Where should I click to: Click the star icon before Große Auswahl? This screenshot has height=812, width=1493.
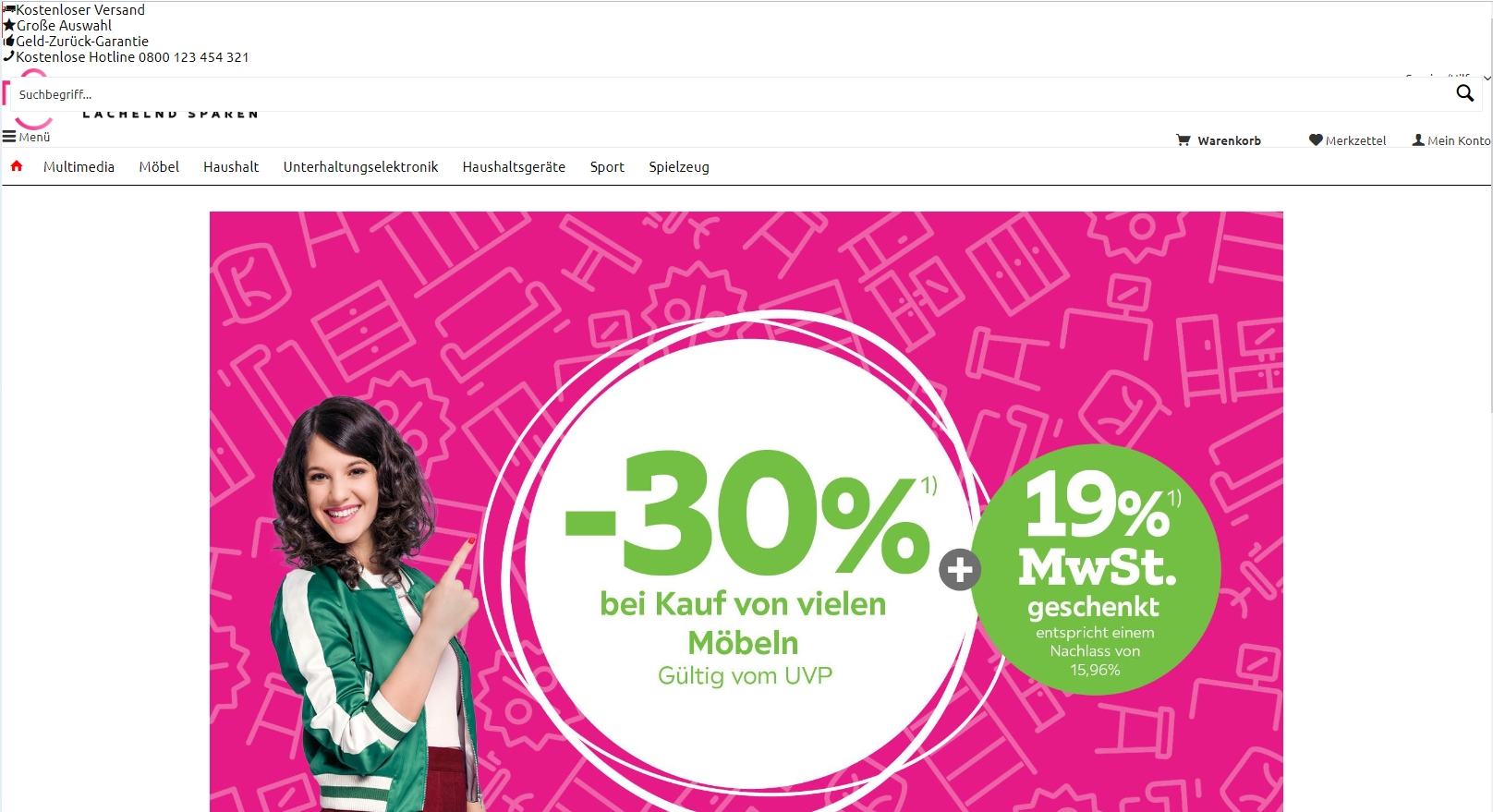9,25
